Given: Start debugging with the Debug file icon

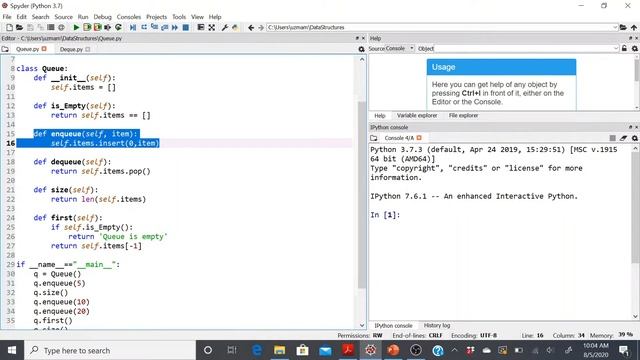Looking at the screenshot, I should [133, 27].
